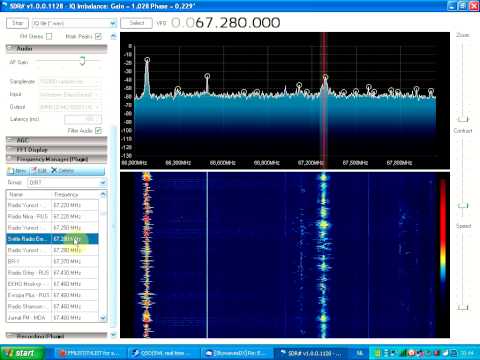This screenshot has width=480, height=360.
Task: Expand the AGC panel
Action: click(x=57, y=140)
